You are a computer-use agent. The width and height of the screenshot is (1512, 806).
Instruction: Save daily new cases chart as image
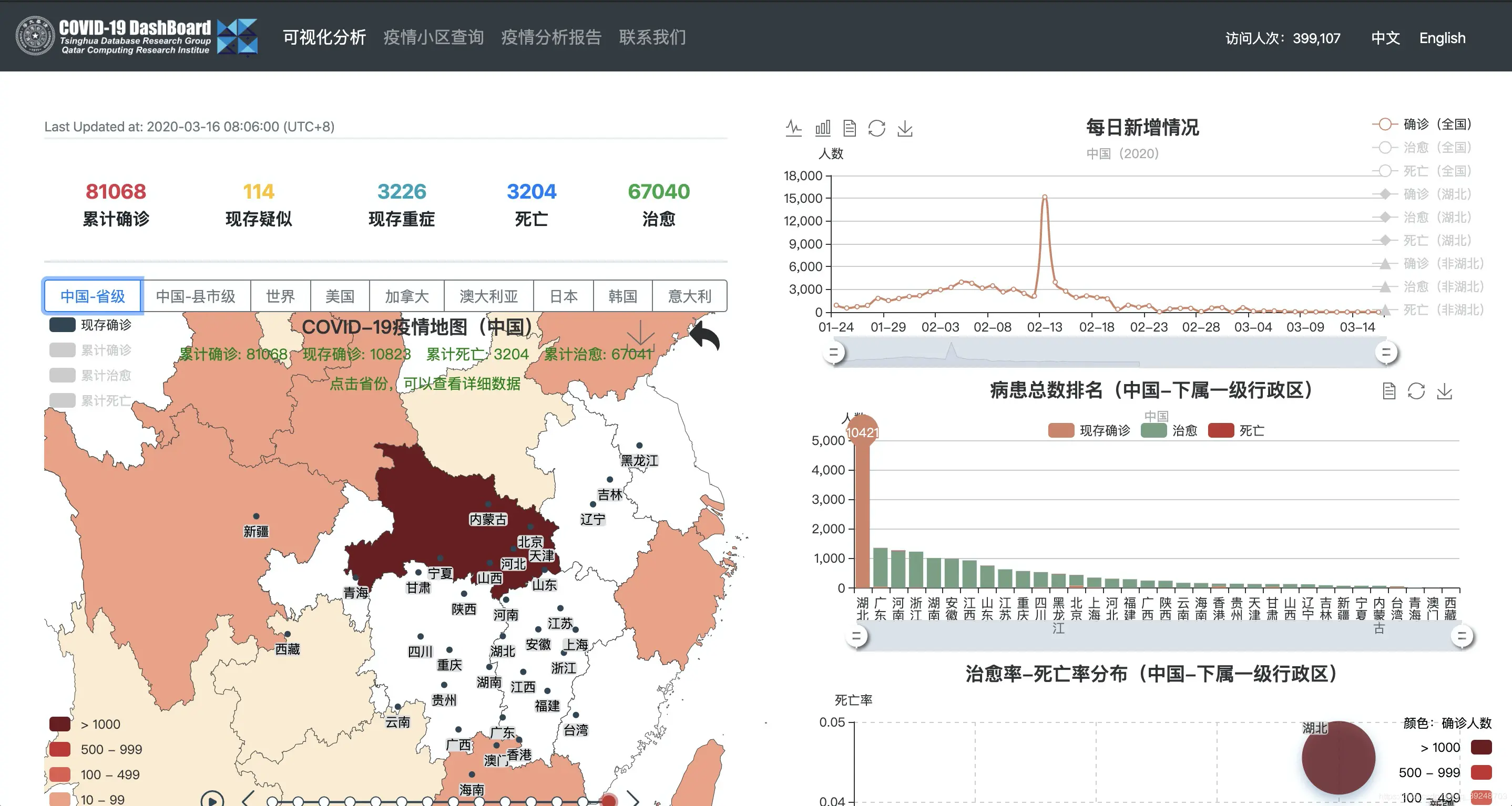(905, 128)
